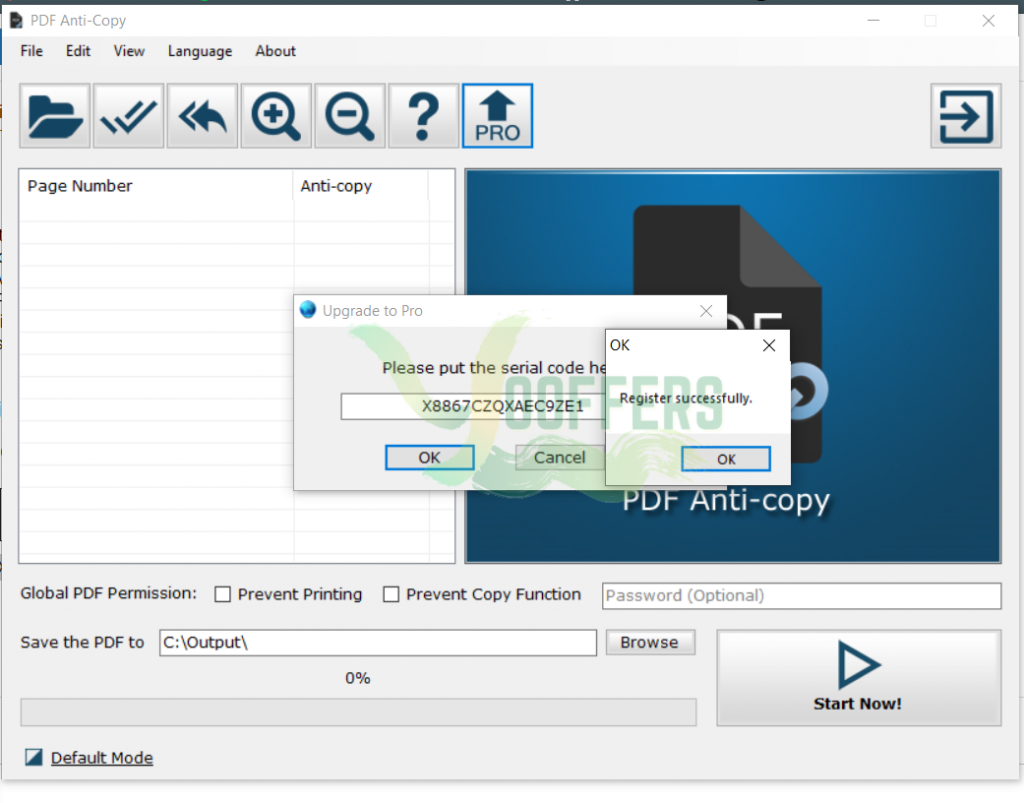Image resolution: width=1024 pixels, height=803 pixels.
Task: Click the 'Global PDF Permission:' label
Action: point(108,593)
